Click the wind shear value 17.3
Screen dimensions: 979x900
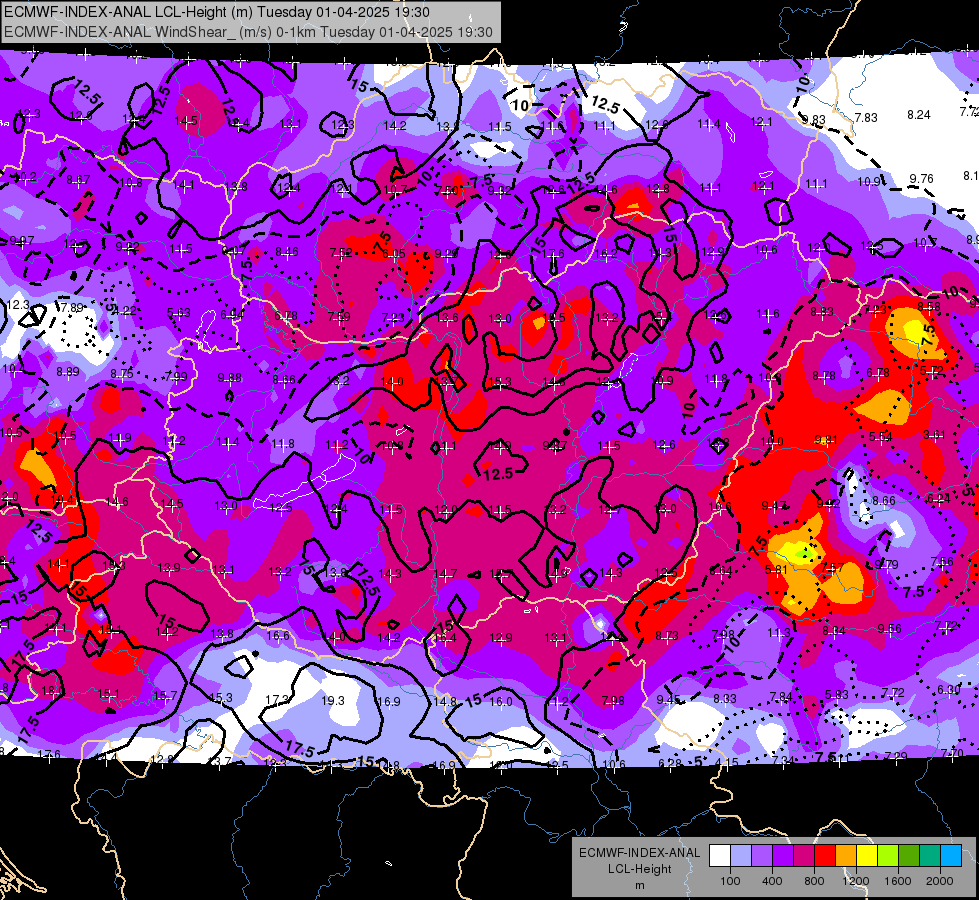point(277,700)
